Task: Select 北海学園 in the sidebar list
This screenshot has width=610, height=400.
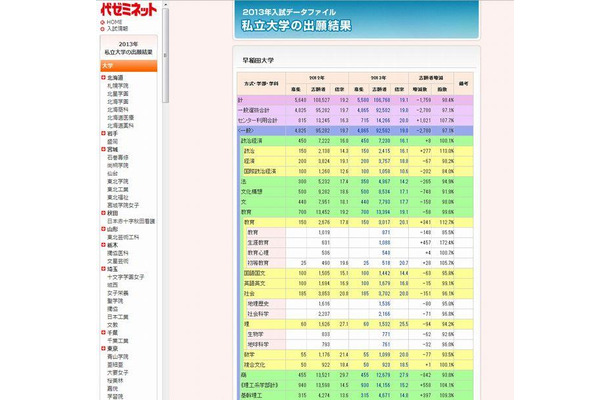Action: coord(118,102)
